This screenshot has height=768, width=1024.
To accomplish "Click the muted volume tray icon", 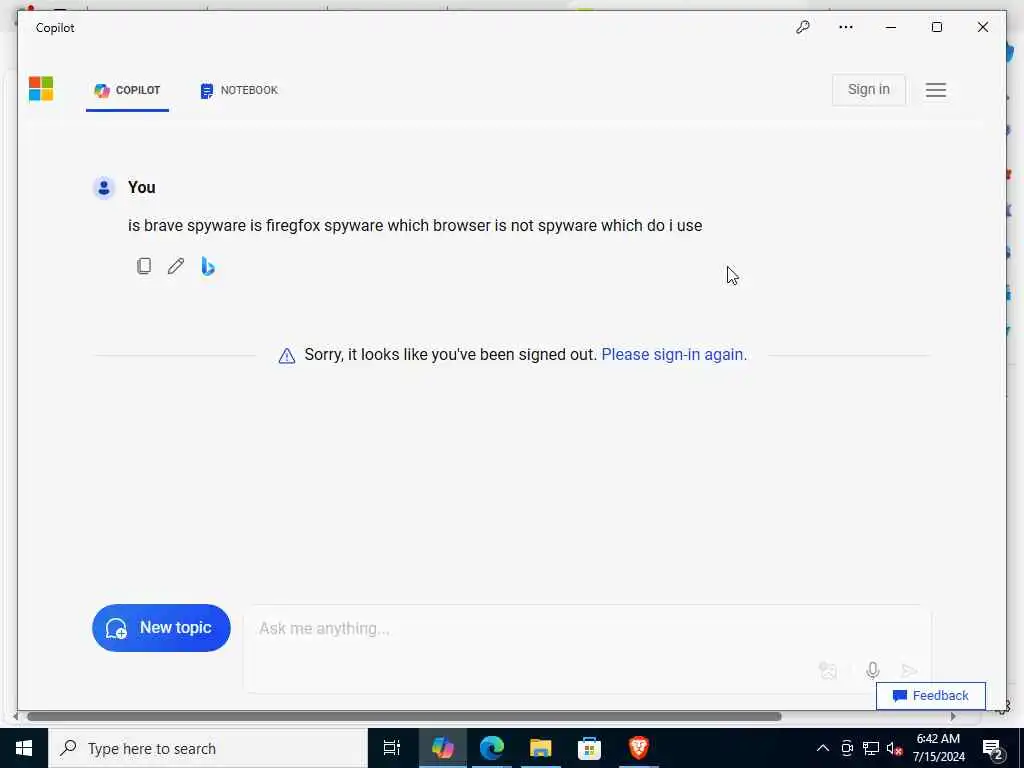I will tap(894, 748).
